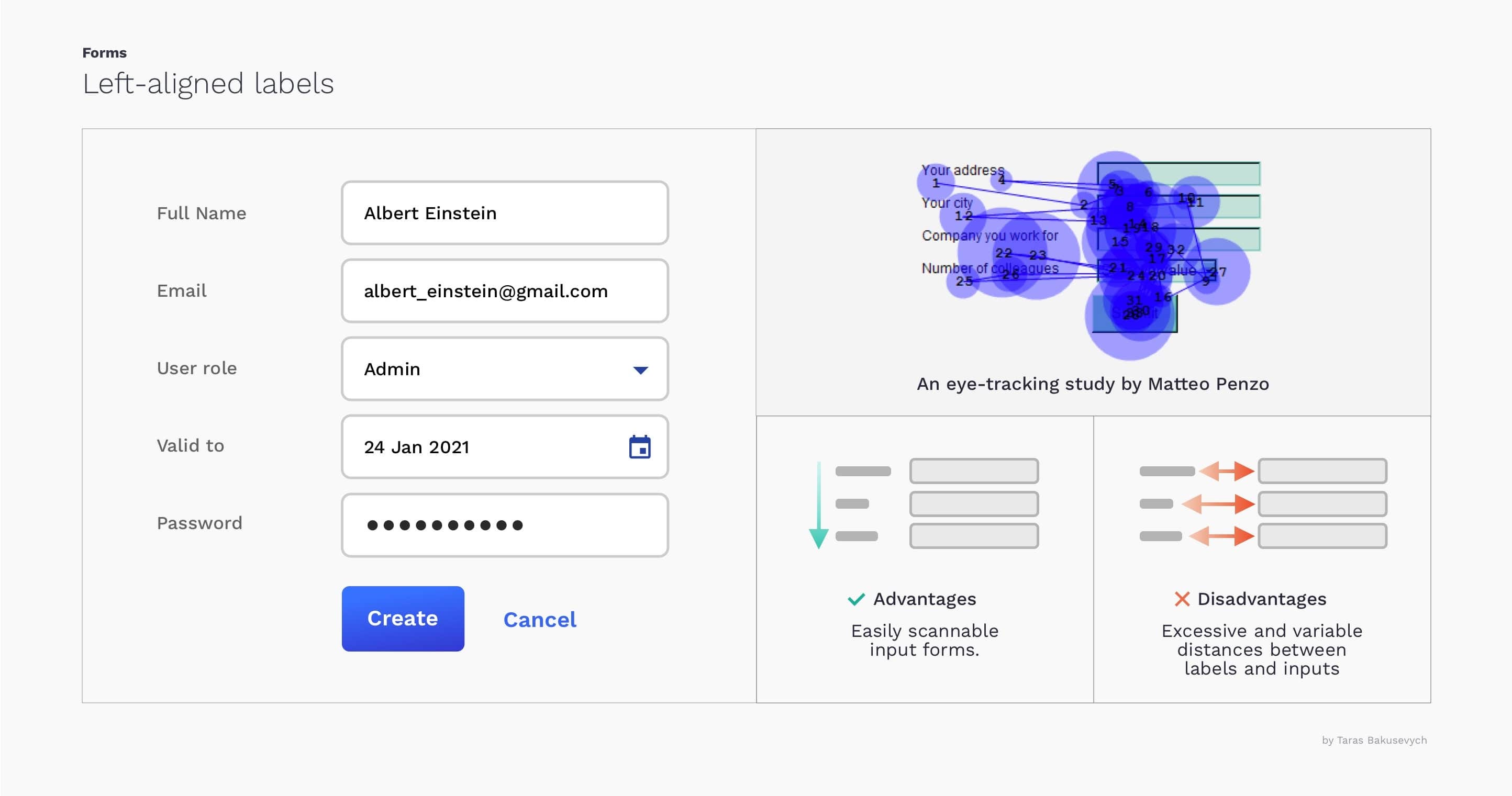Screen dimensions: 1512x796
Task: Expand the Valid to date selector
Action: pyautogui.click(x=504, y=447)
